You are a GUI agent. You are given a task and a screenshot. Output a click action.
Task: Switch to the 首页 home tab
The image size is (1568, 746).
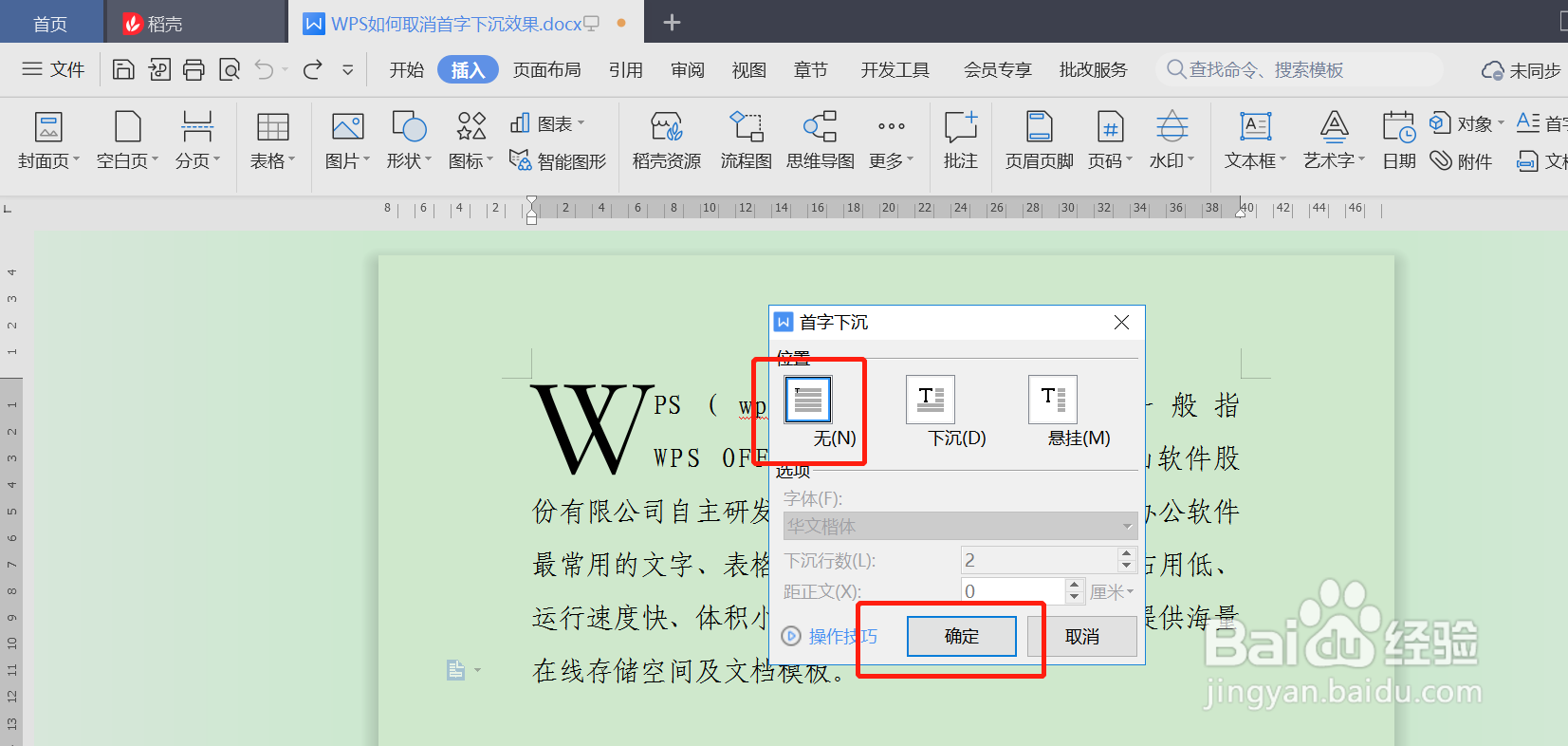point(50,23)
